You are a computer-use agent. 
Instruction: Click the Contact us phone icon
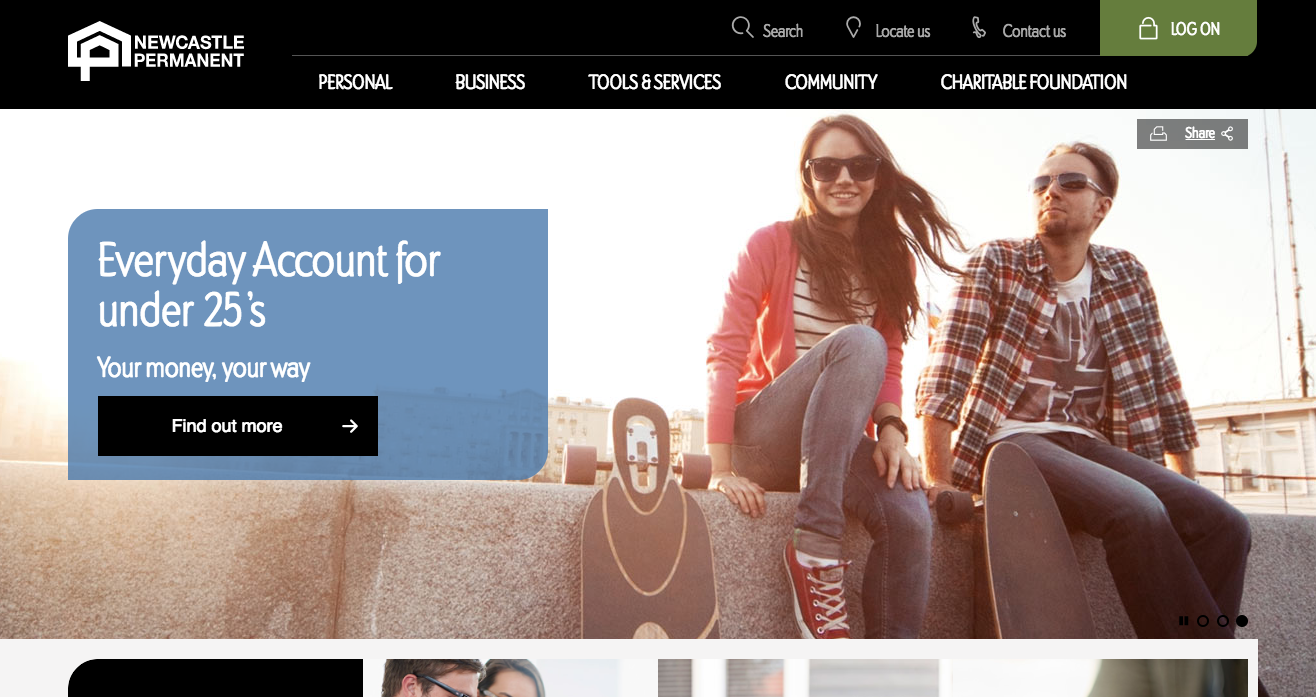pos(979,27)
